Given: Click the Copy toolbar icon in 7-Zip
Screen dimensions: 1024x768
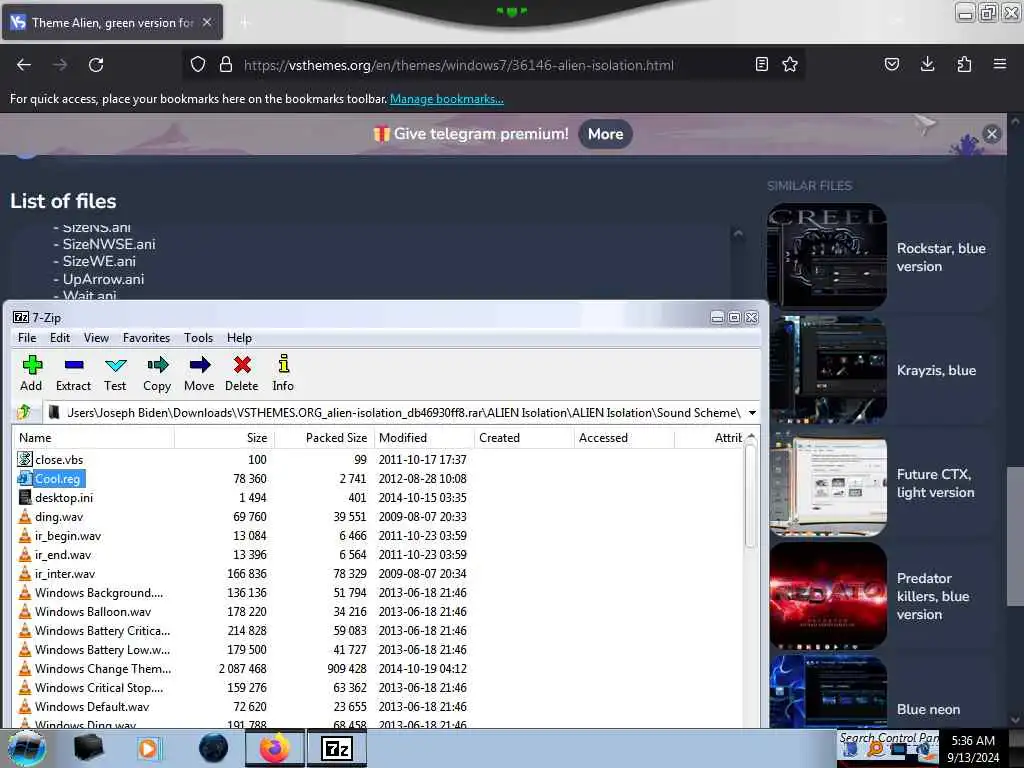Looking at the screenshot, I should [x=157, y=374].
